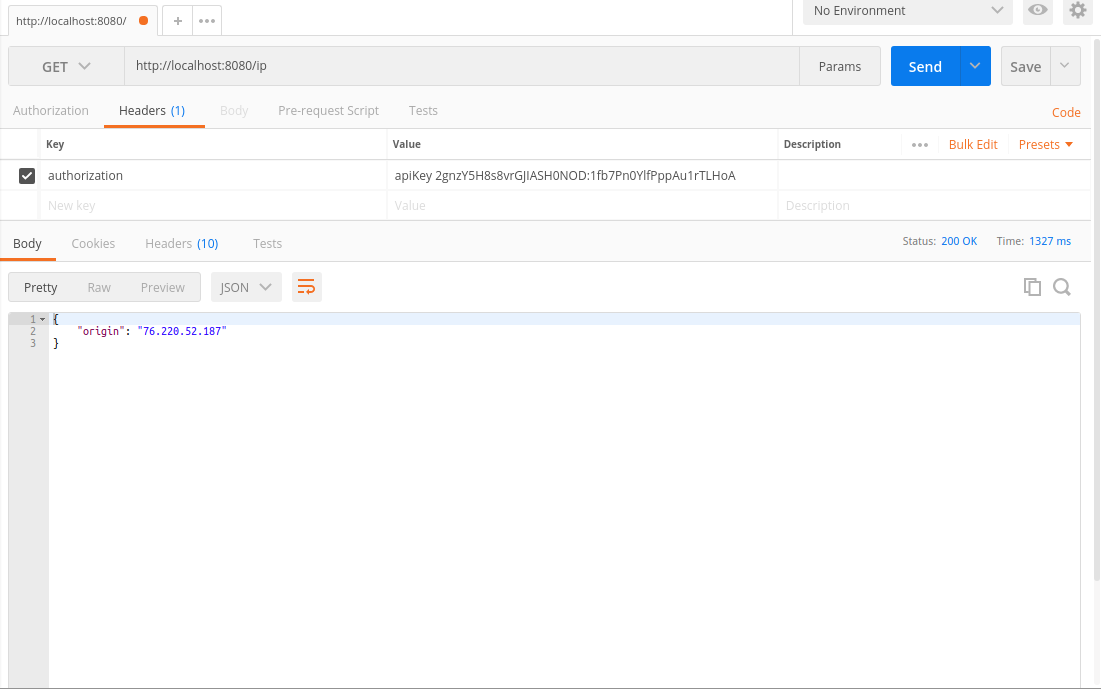Open headers table three-dots column options
This screenshot has height=690, width=1101.
tap(920, 145)
